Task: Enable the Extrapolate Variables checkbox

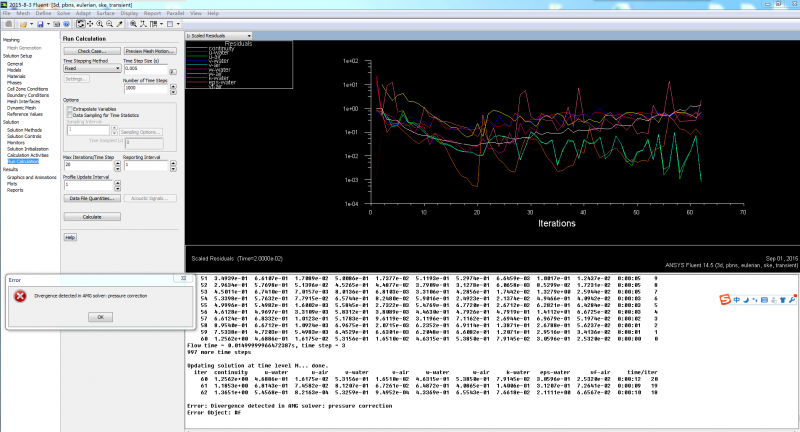Action: pyautogui.click(x=68, y=108)
